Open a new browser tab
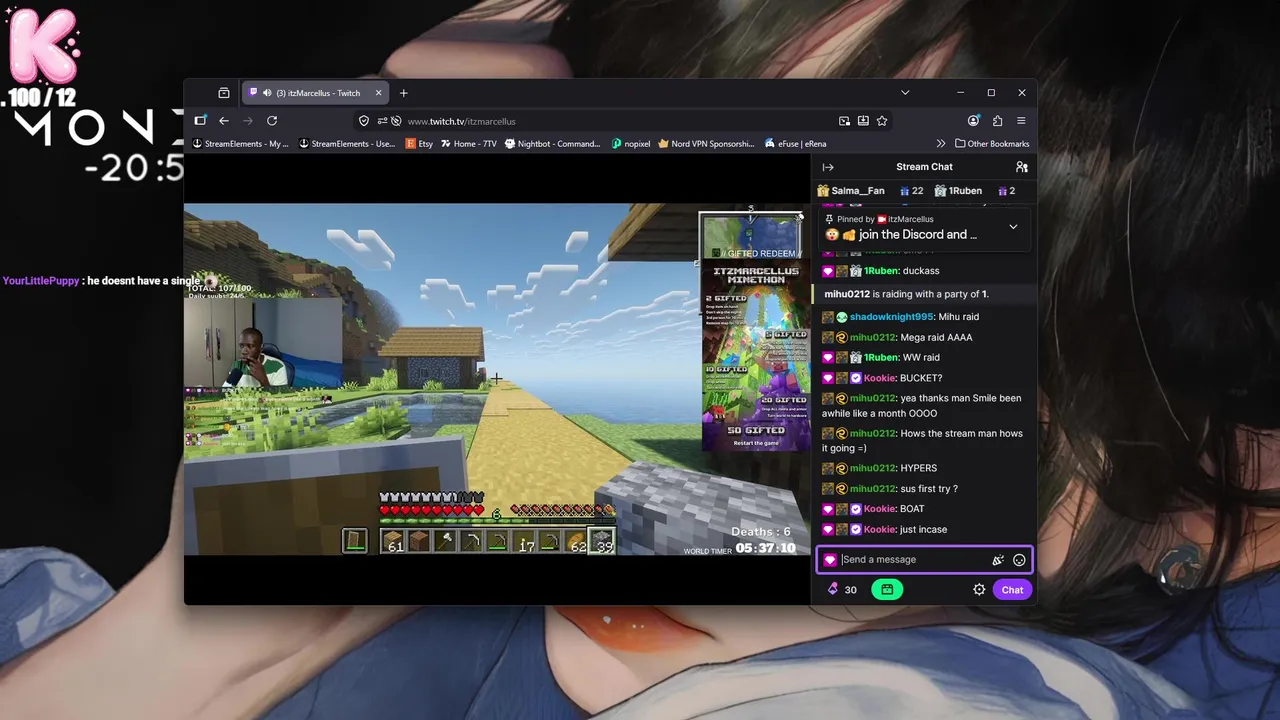This screenshot has width=1280, height=720. click(x=404, y=93)
